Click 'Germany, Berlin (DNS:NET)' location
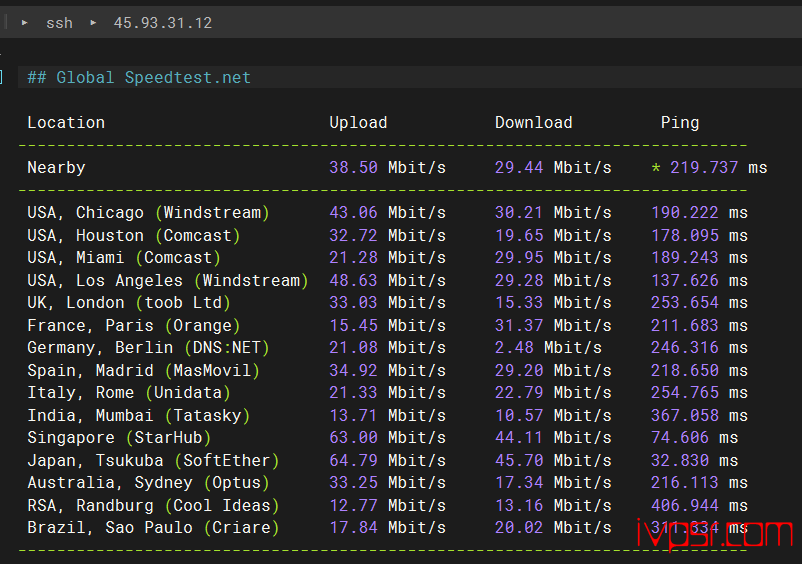 [148, 348]
